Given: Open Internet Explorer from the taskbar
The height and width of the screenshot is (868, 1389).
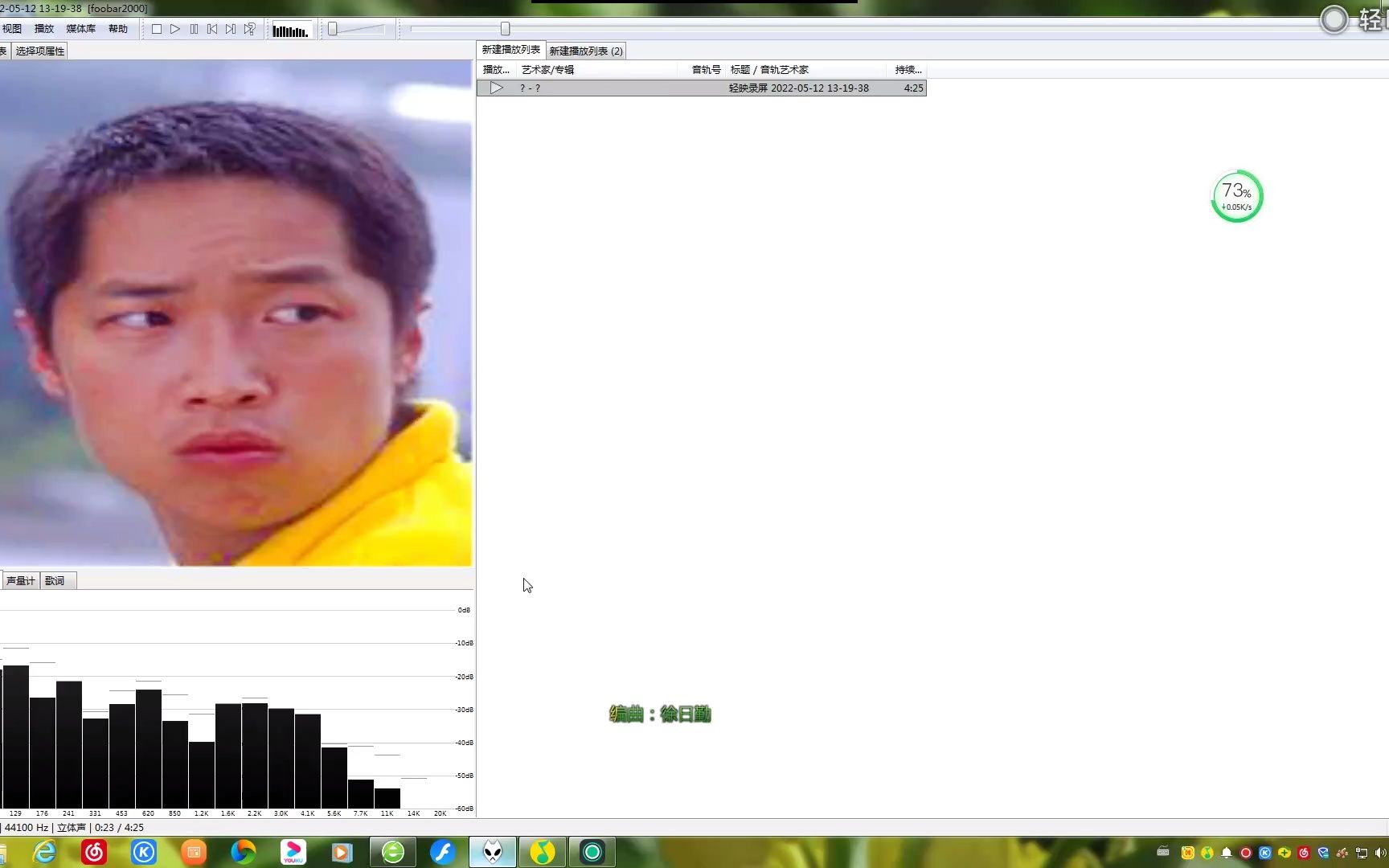Looking at the screenshot, I should tap(44, 852).
